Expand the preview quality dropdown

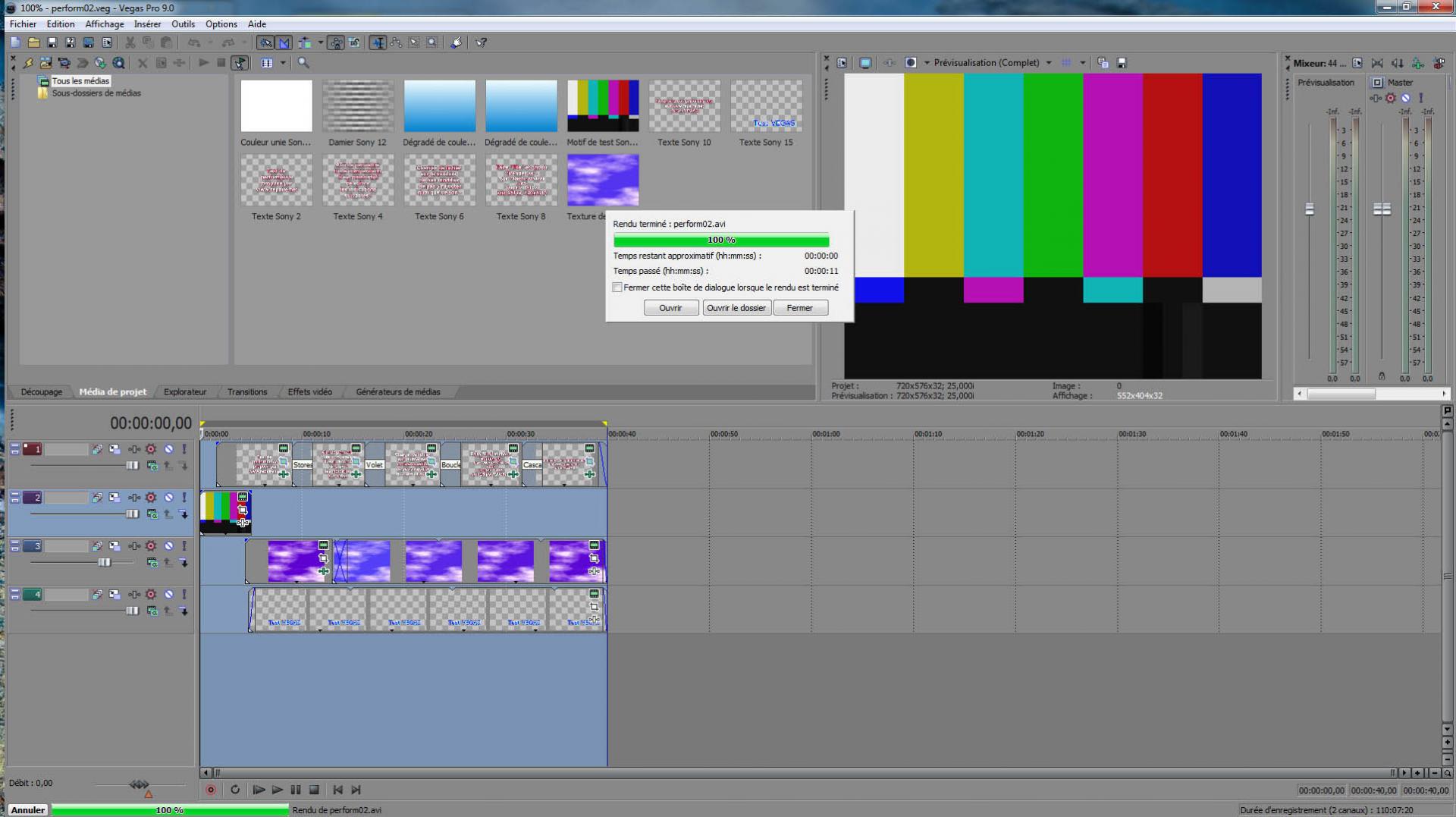coord(1049,63)
